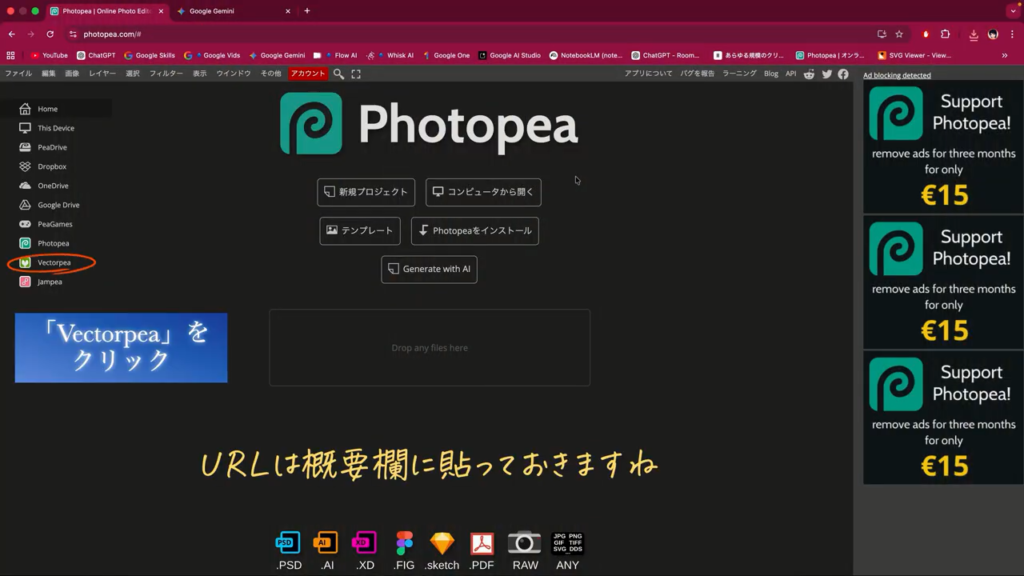Open Photopea's Twitter page icon

827,74
